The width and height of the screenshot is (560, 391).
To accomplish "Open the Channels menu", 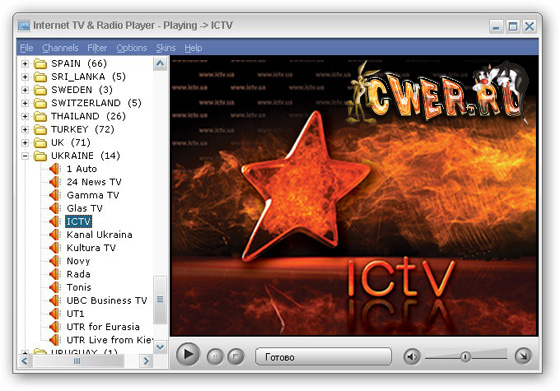I will (60, 48).
